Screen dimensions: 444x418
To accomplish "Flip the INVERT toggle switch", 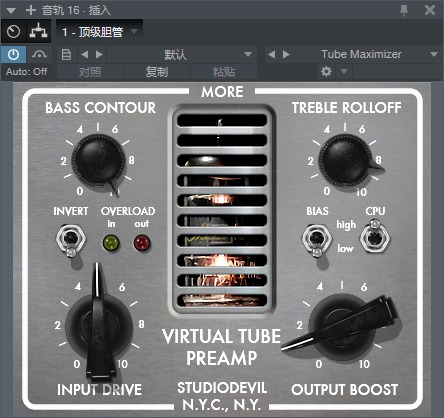I will 71,240.
